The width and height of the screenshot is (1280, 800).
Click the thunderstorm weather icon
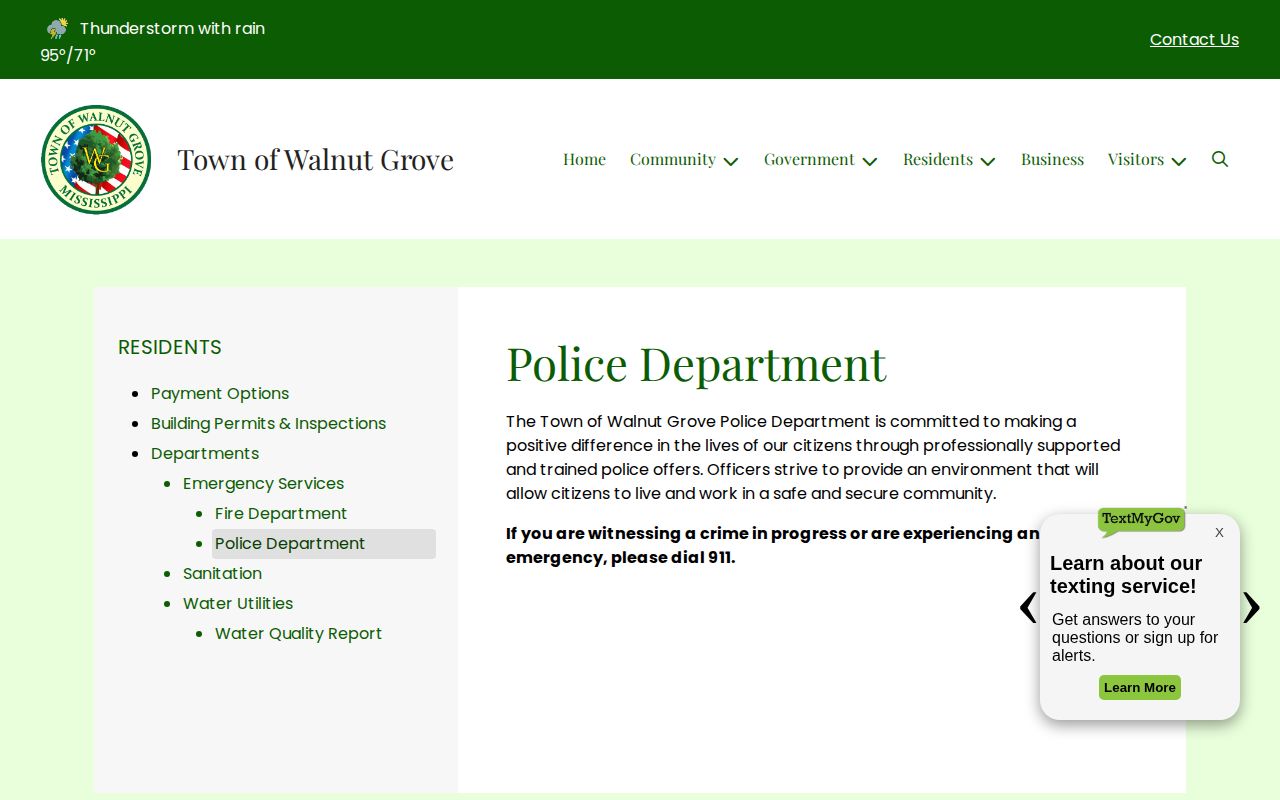click(x=57, y=28)
